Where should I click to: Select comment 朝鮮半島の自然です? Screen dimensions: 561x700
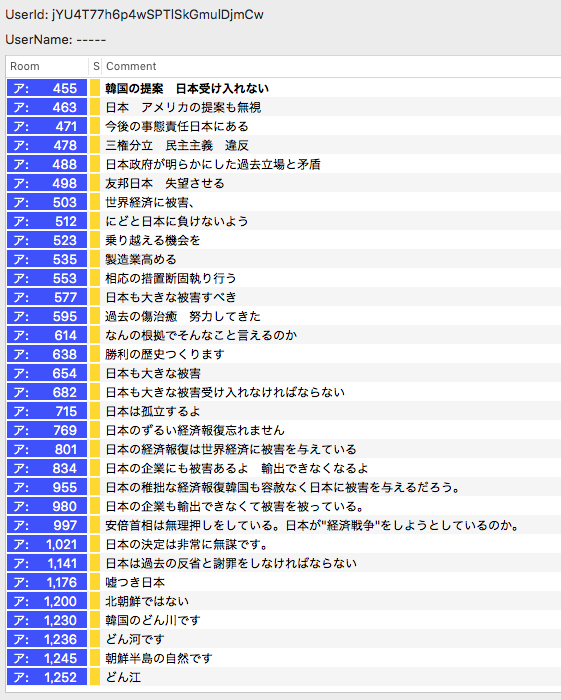click(159, 658)
